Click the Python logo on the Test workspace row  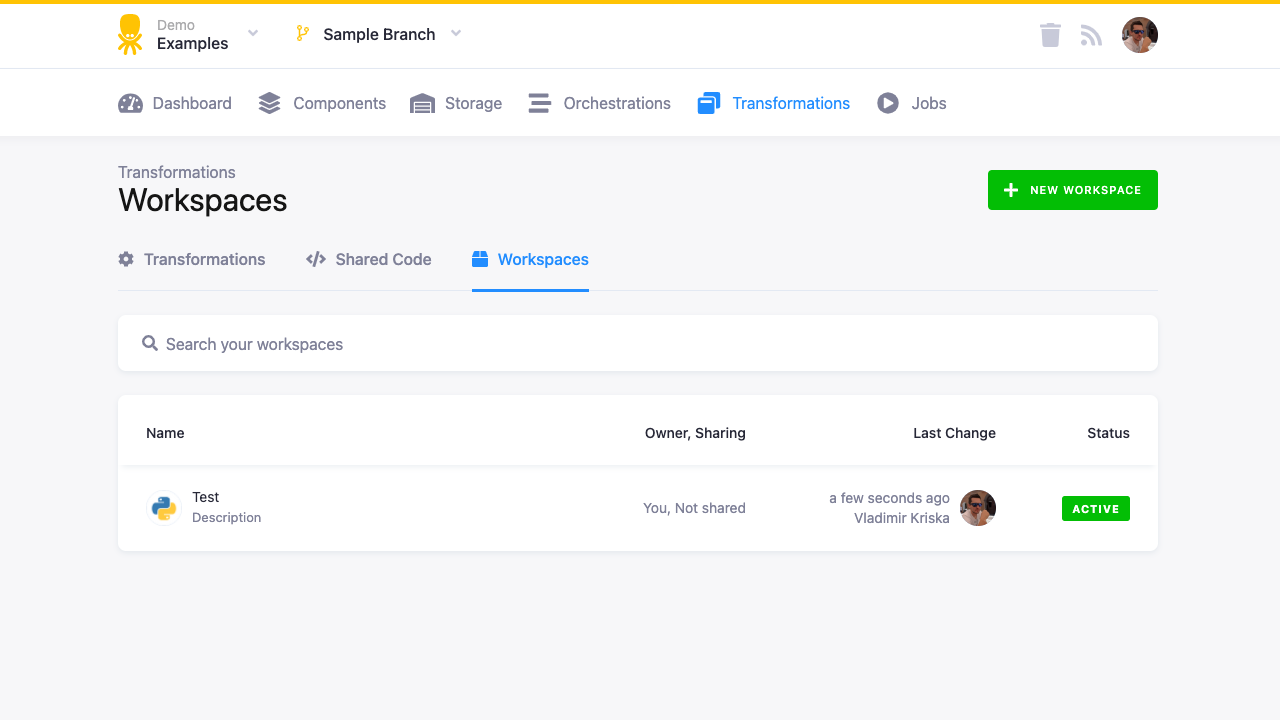click(163, 508)
